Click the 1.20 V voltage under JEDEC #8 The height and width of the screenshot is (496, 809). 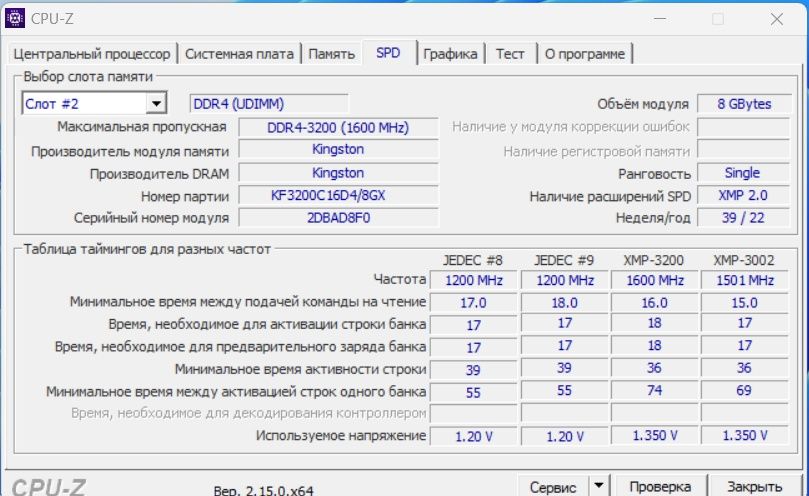[x=473, y=437]
